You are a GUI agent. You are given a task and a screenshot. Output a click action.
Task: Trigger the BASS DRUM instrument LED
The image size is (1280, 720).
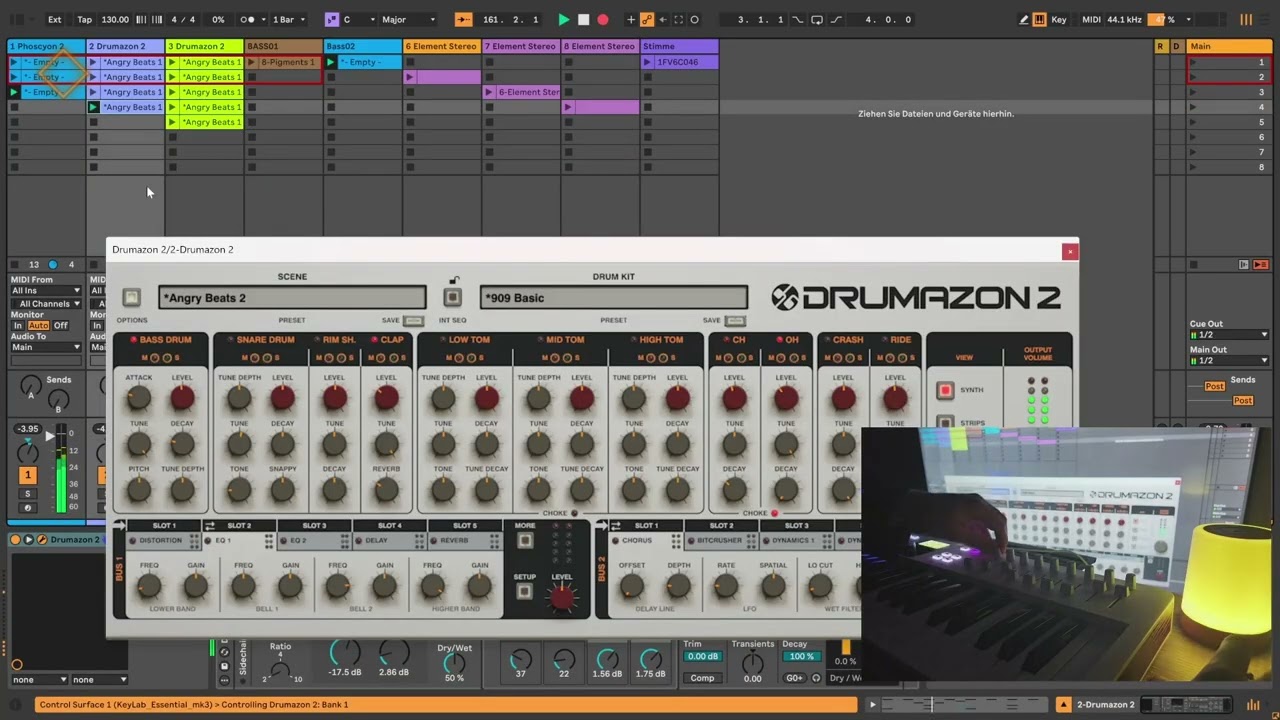[133, 340]
